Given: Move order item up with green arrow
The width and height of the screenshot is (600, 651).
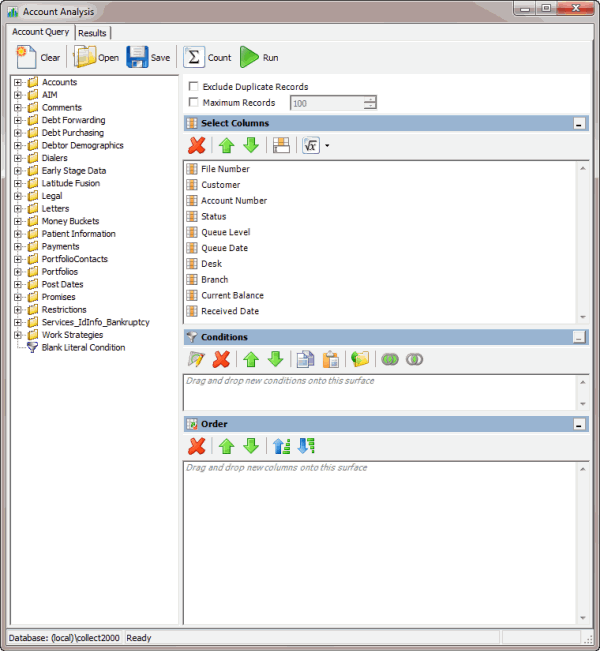Looking at the screenshot, I should click(226, 446).
